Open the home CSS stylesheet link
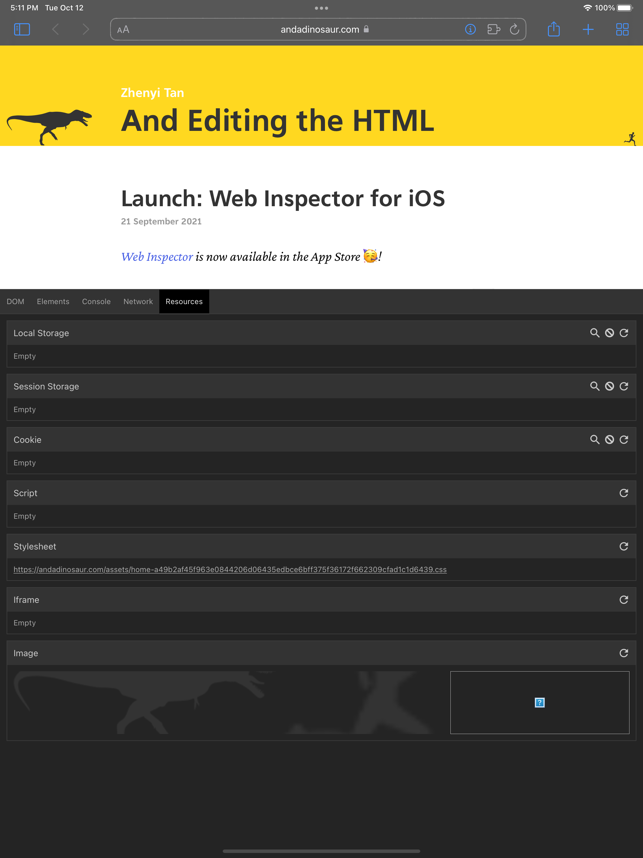The image size is (643, 858). pos(230,570)
